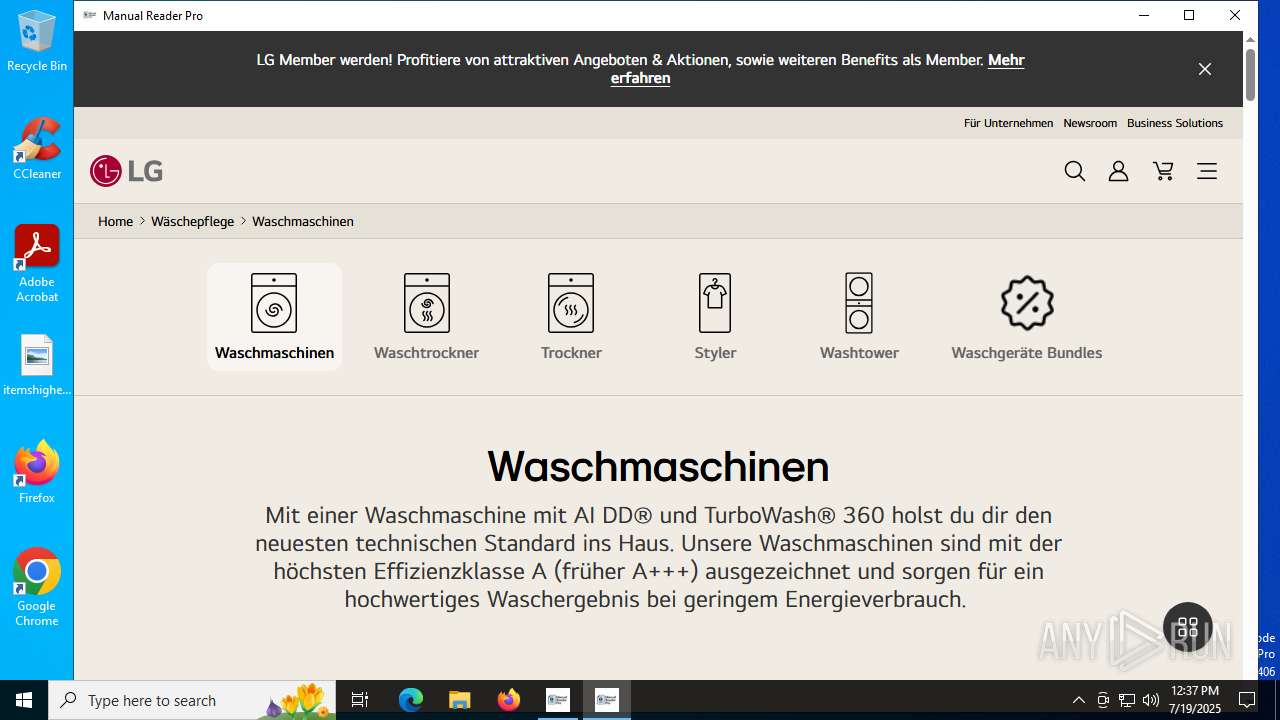Image resolution: width=1280 pixels, height=720 pixels.
Task: Go to Wäschepflege breadcrumb
Action: click(192, 221)
